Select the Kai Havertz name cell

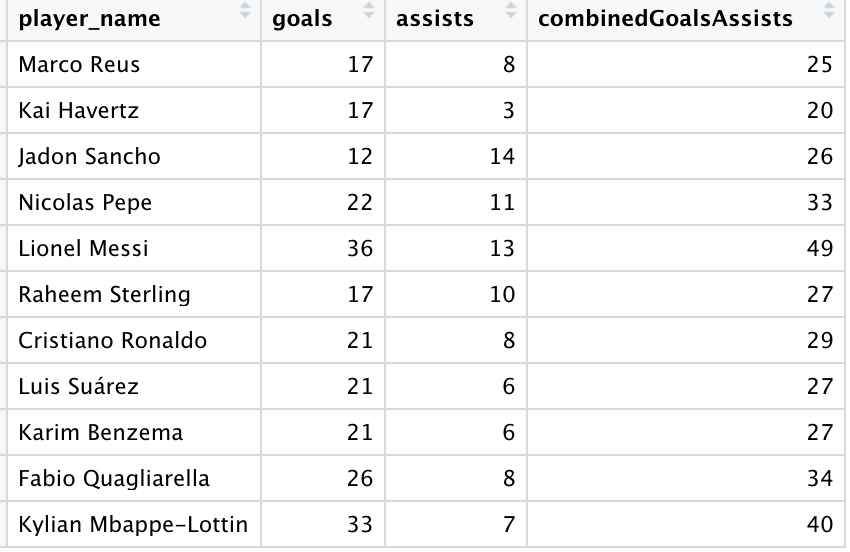pos(134,110)
